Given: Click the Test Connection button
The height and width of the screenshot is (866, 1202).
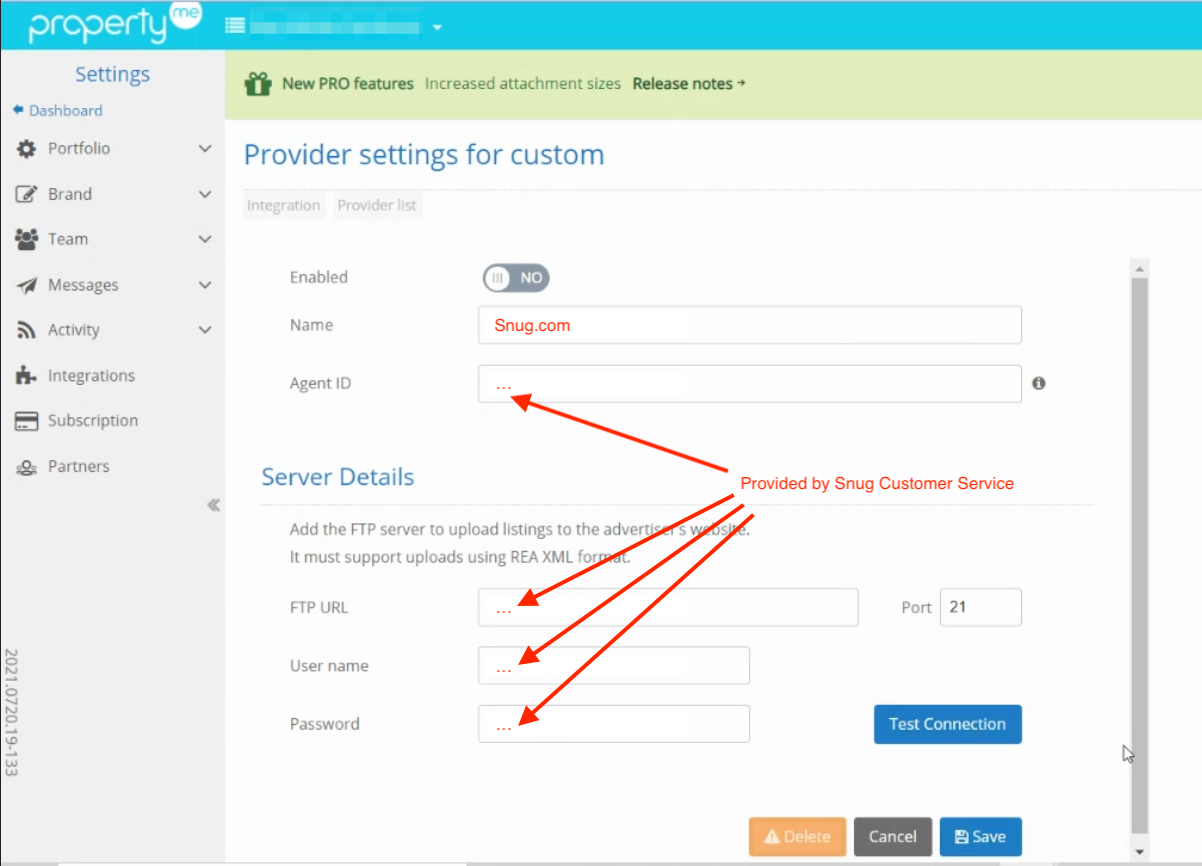Looking at the screenshot, I should (948, 724).
